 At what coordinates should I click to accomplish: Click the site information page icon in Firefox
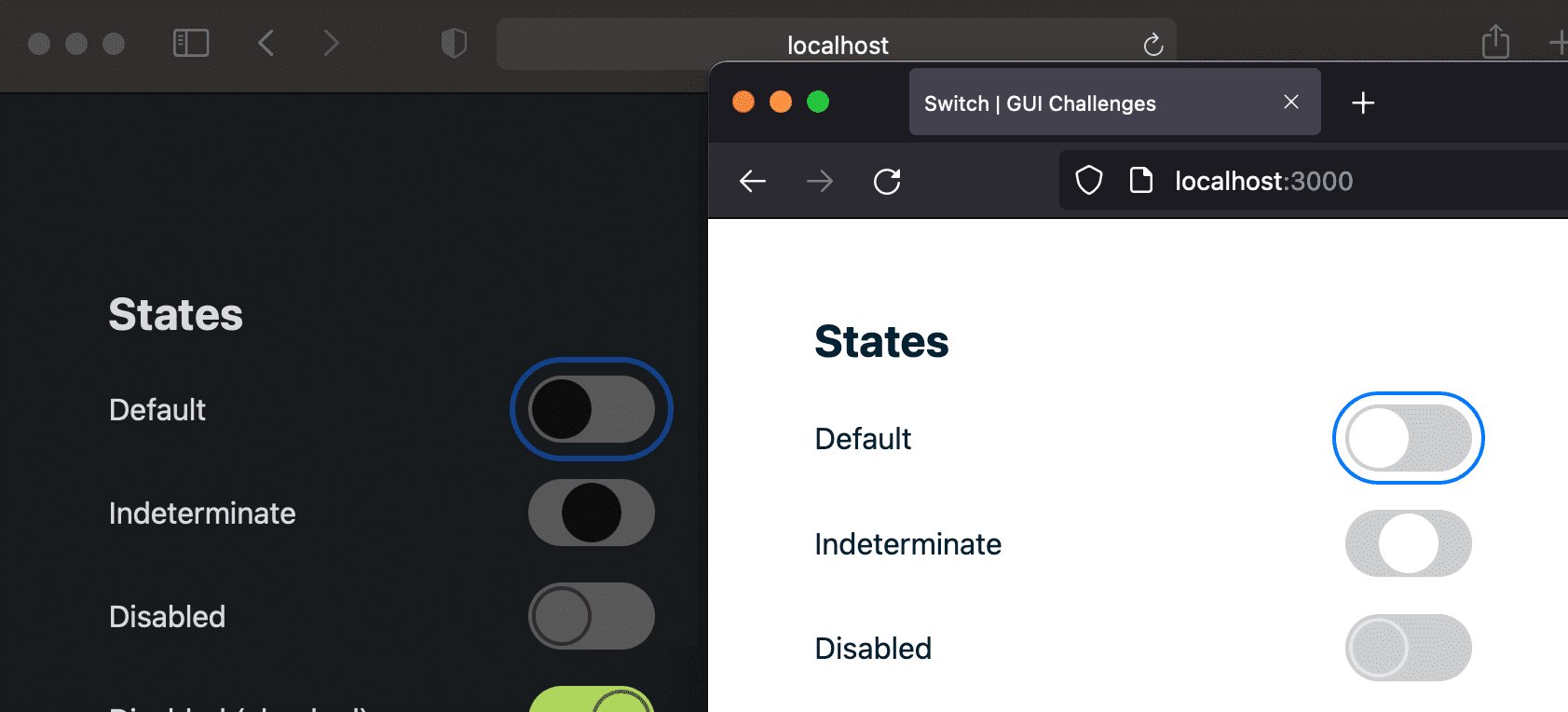[x=1141, y=180]
